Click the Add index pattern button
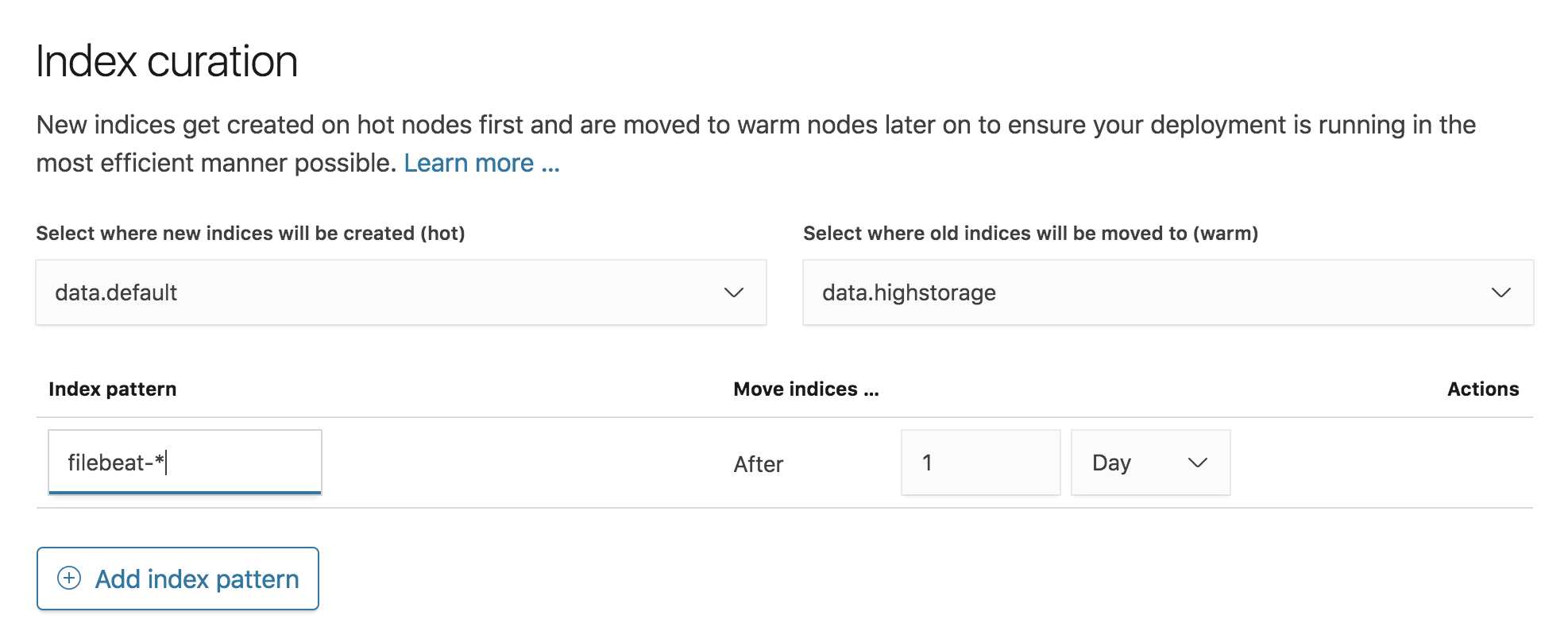Image resolution: width=1568 pixels, height=631 pixels. 178,579
